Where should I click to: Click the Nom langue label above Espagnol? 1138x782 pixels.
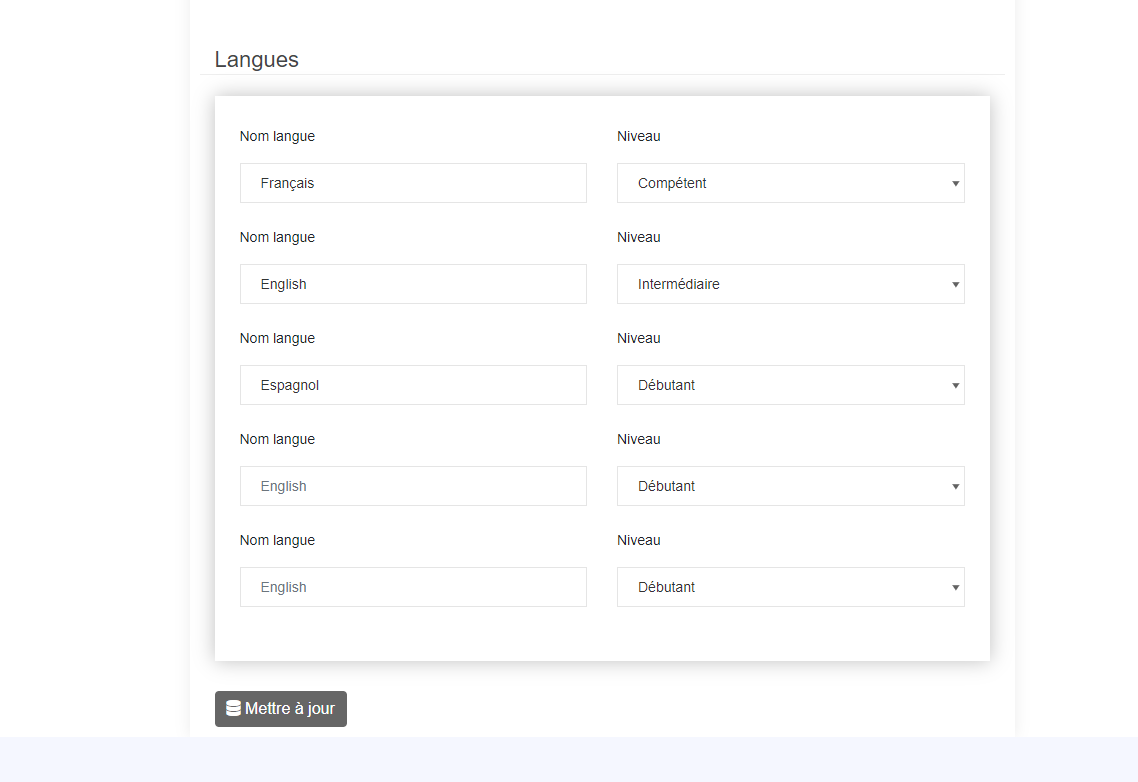[x=277, y=338]
